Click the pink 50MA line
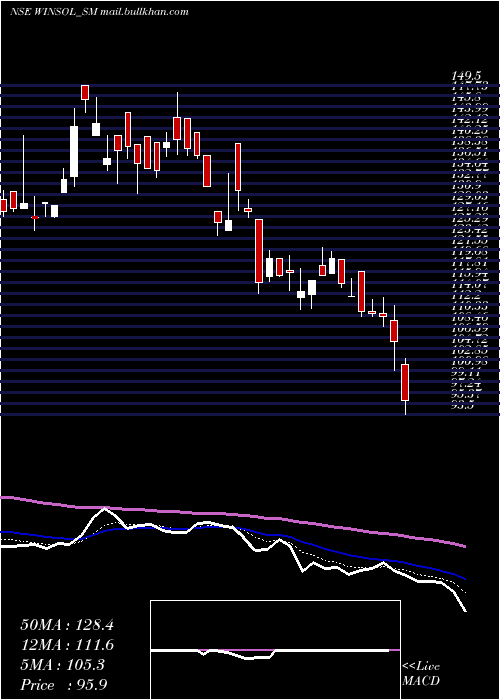This screenshot has height=700, width=500. pos(232,515)
